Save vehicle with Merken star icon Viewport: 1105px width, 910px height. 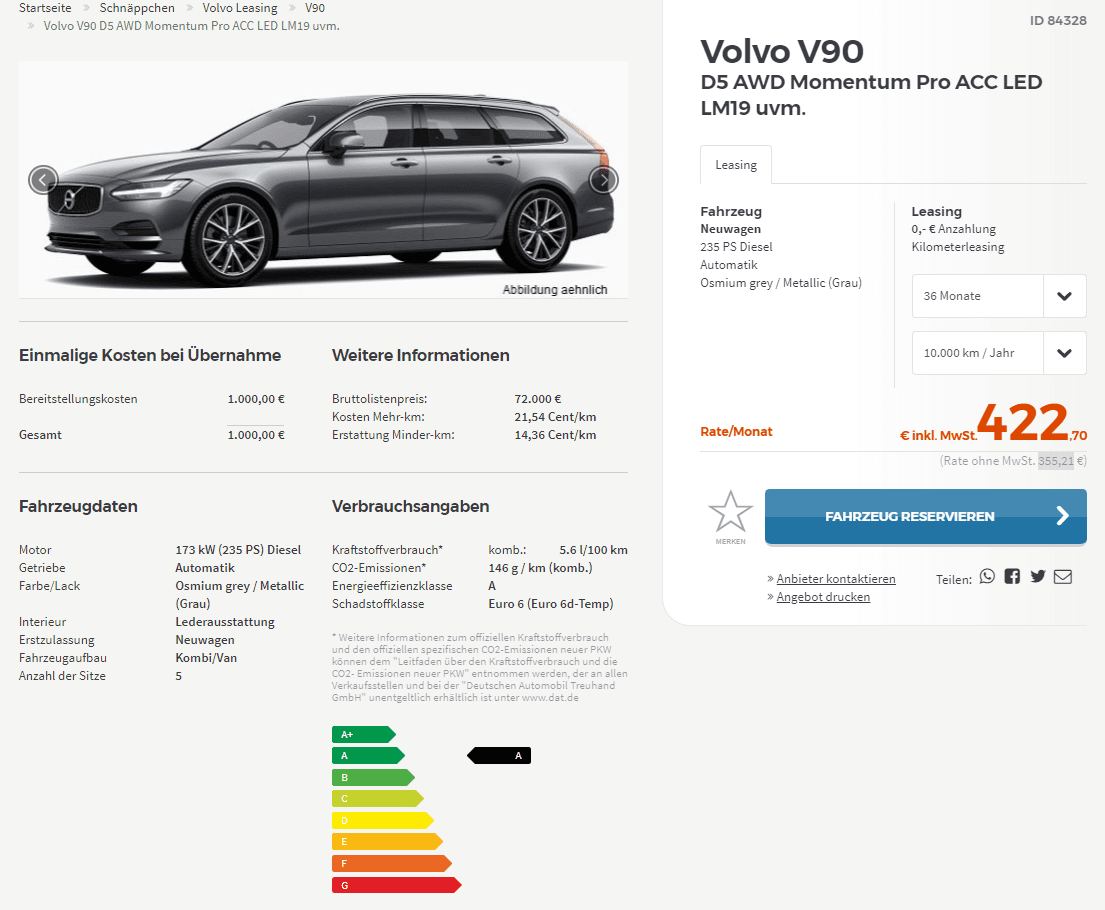click(730, 517)
